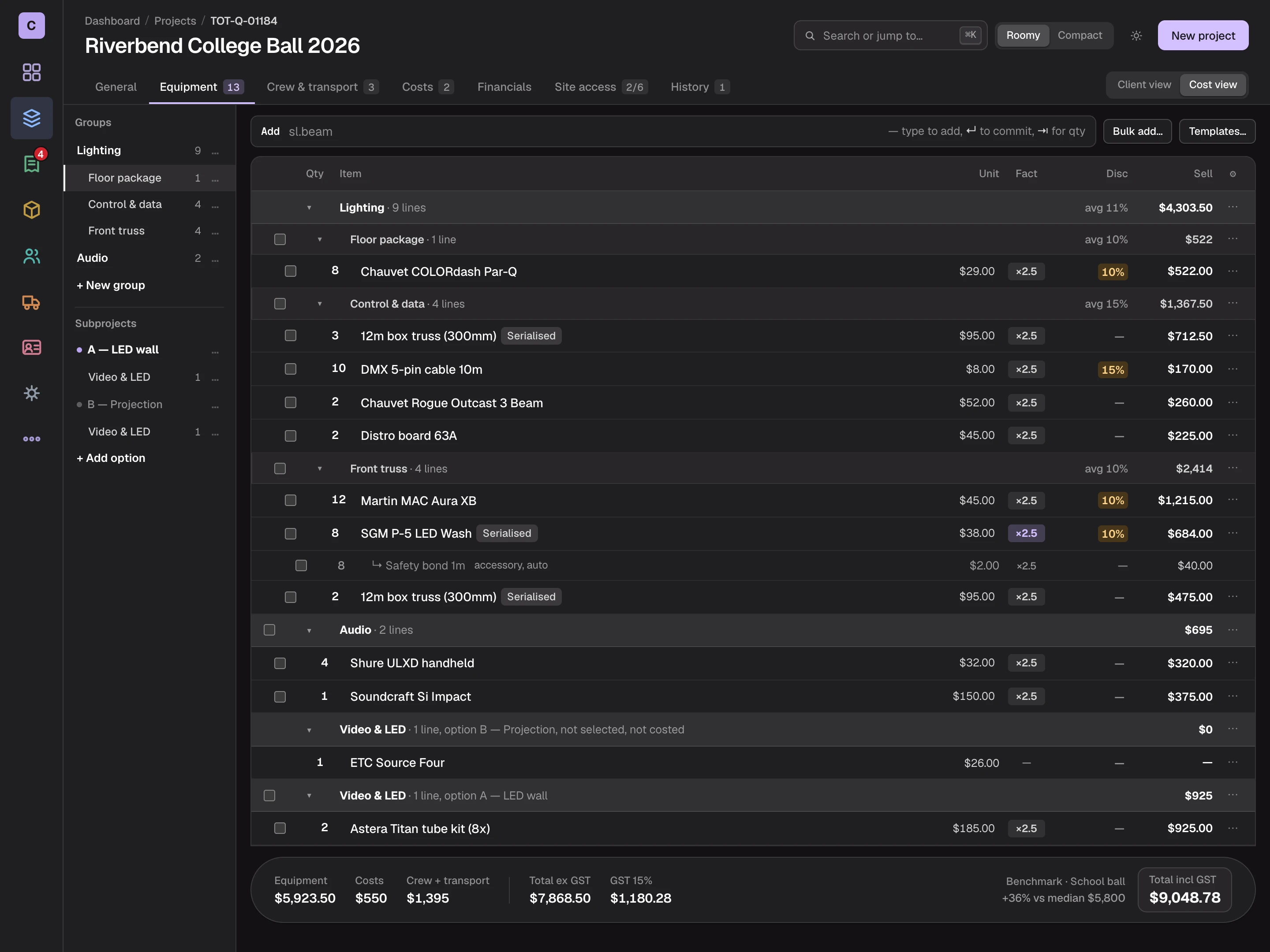1270x952 pixels.
Task: Collapse the Lighting group header row
Action: tap(309, 208)
